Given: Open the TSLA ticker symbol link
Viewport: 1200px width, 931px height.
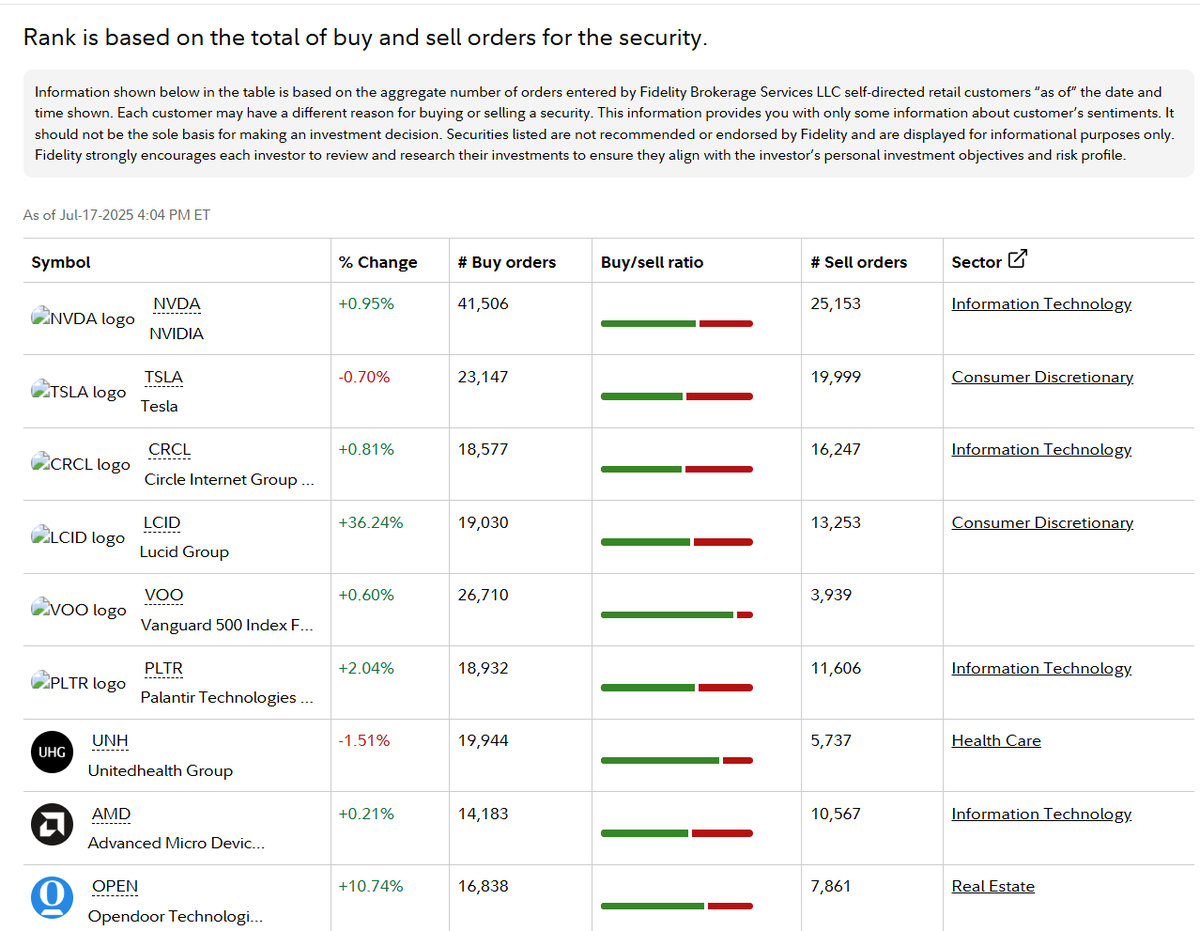Looking at the screenshot, I should point(164,377).
